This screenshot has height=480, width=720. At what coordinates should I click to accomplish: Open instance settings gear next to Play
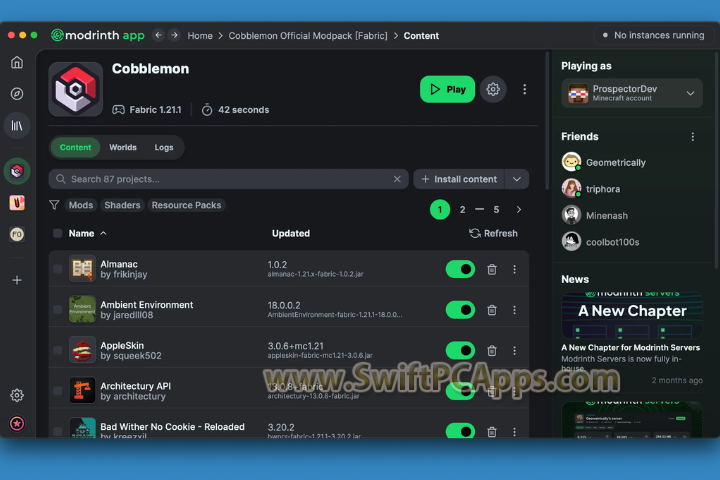click(493, 89)
